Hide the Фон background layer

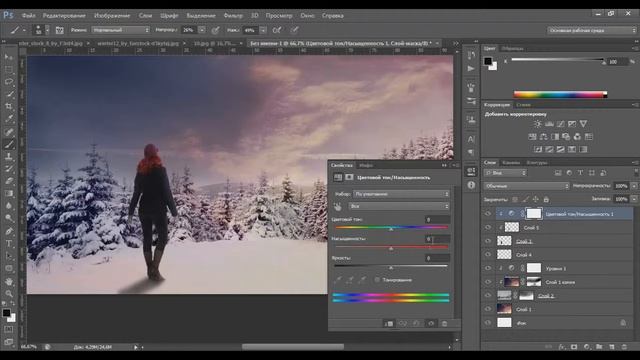[488, 323]
